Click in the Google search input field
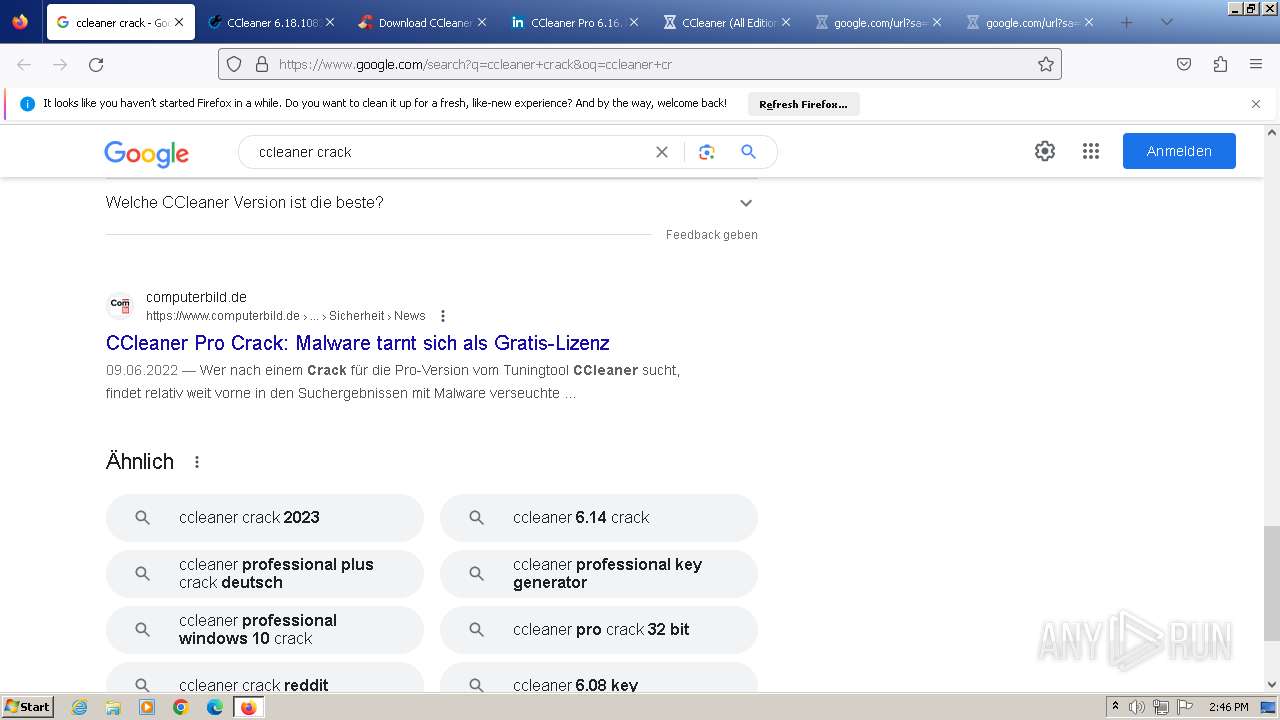The height and width of the screenshot is (720, 1280). [450, 152]
